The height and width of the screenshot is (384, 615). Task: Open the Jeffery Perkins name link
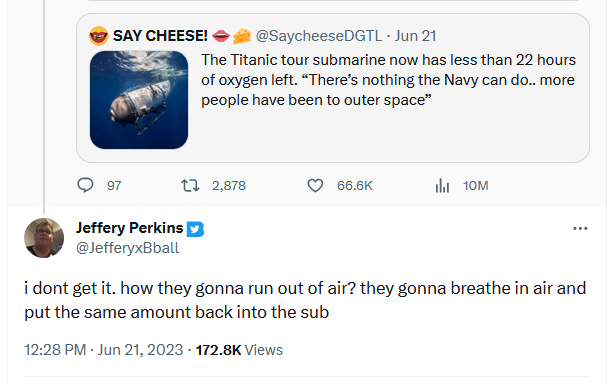click(x=129, y=228)
